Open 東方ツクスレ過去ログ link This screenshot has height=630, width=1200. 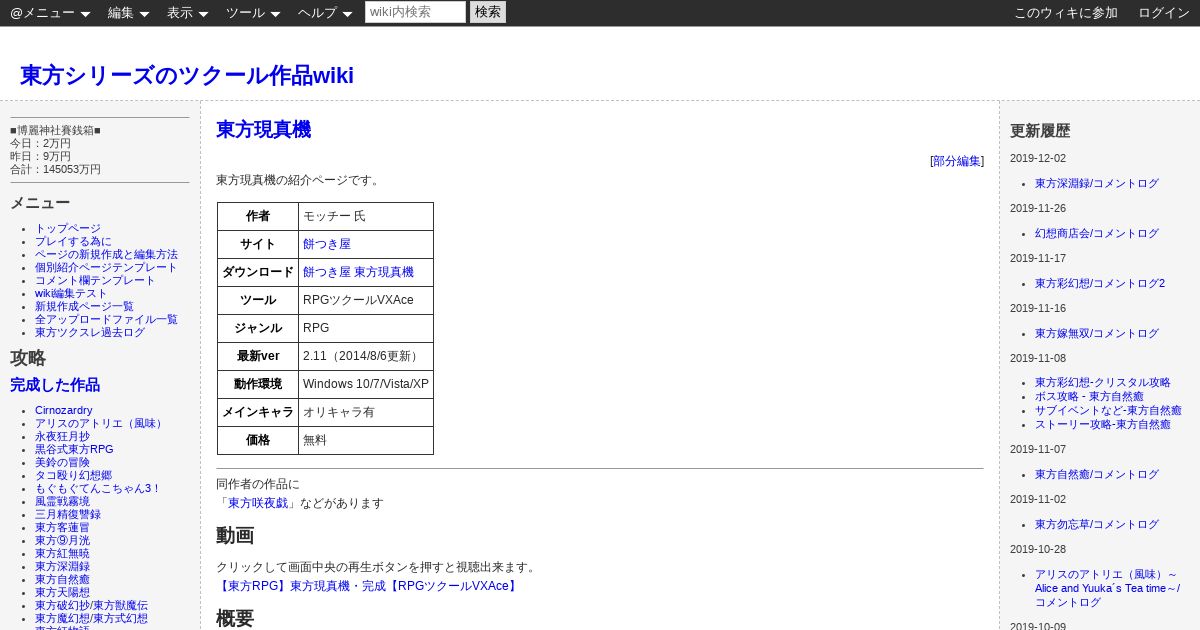90,332
